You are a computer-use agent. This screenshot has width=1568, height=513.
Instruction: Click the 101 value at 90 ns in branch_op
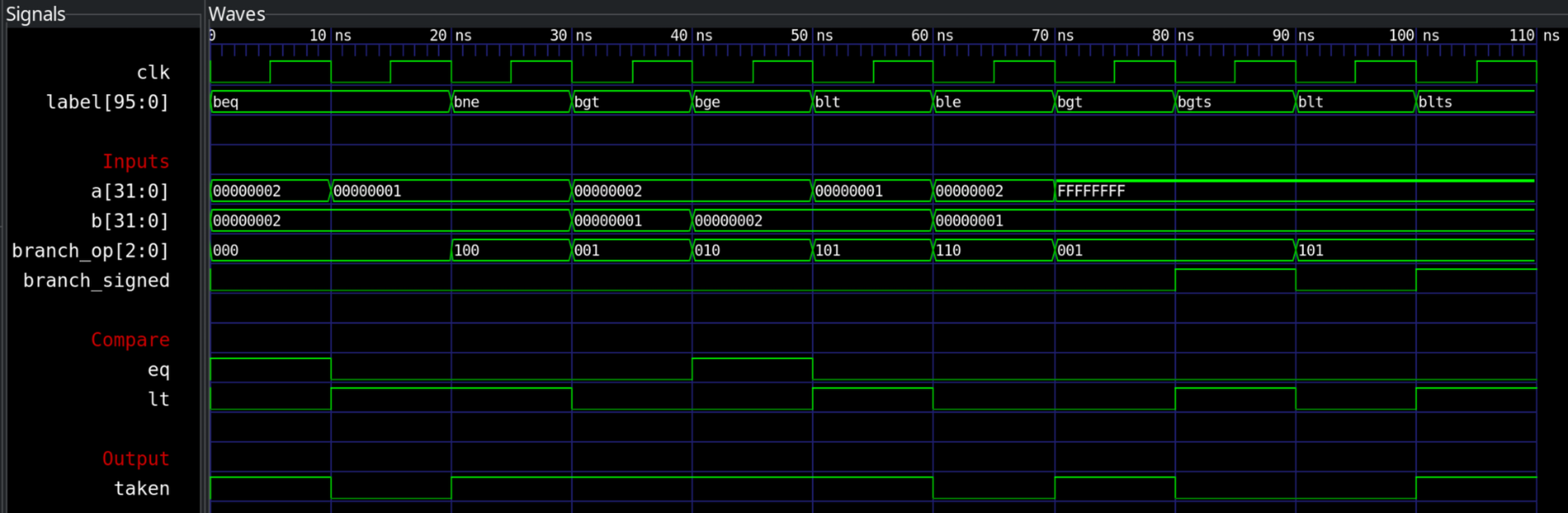[1311, 250]
